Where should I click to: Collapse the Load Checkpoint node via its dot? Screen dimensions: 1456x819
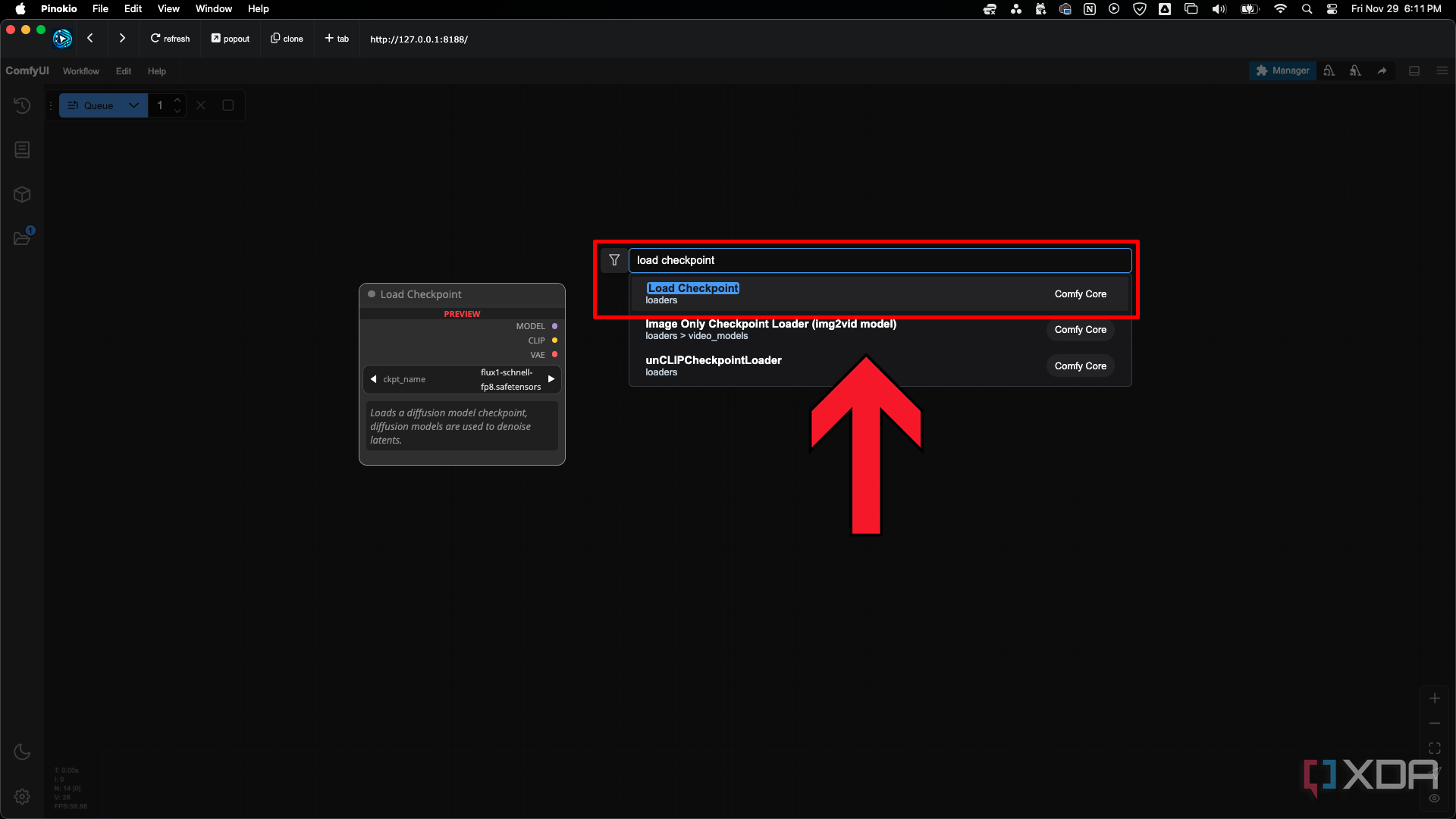pos(372,294)
